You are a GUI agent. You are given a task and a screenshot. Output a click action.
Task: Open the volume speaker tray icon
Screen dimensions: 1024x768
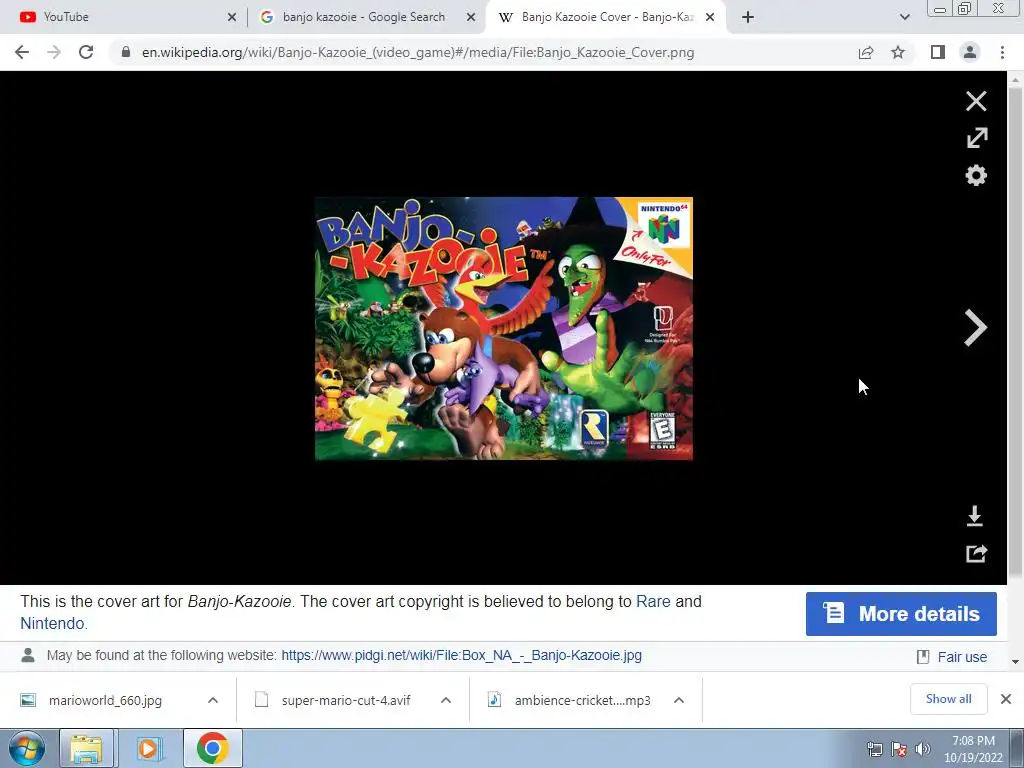[922, 749]
